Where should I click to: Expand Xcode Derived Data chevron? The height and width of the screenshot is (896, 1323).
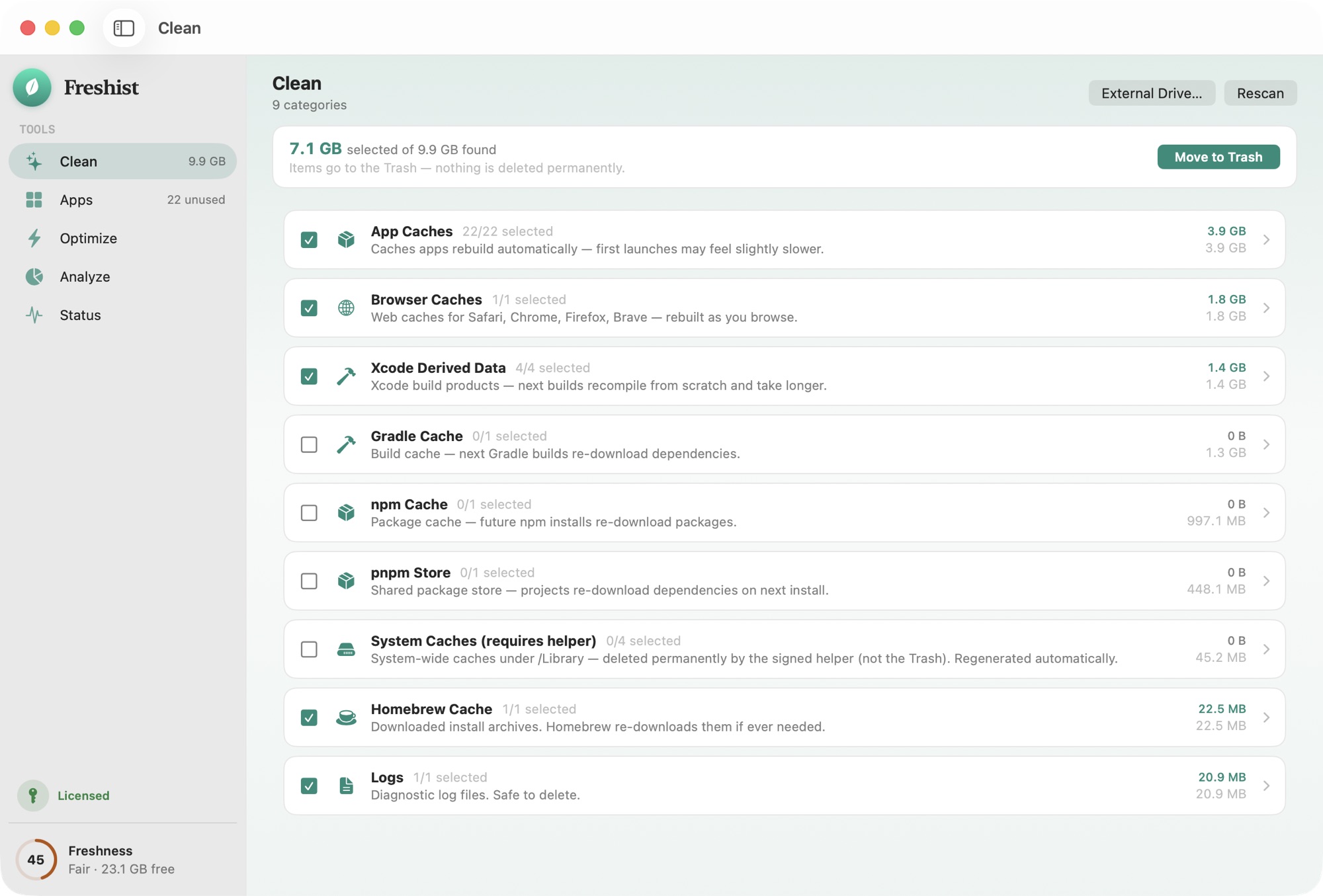pyautogui.click(x=1266, y=376)
